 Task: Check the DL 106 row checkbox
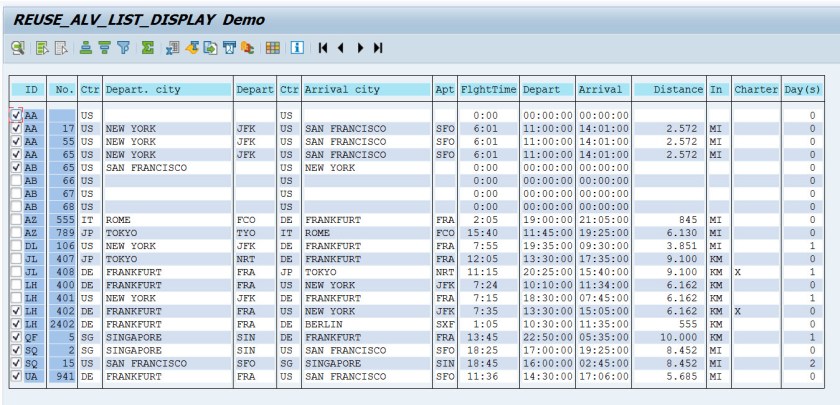click(16, 246)
